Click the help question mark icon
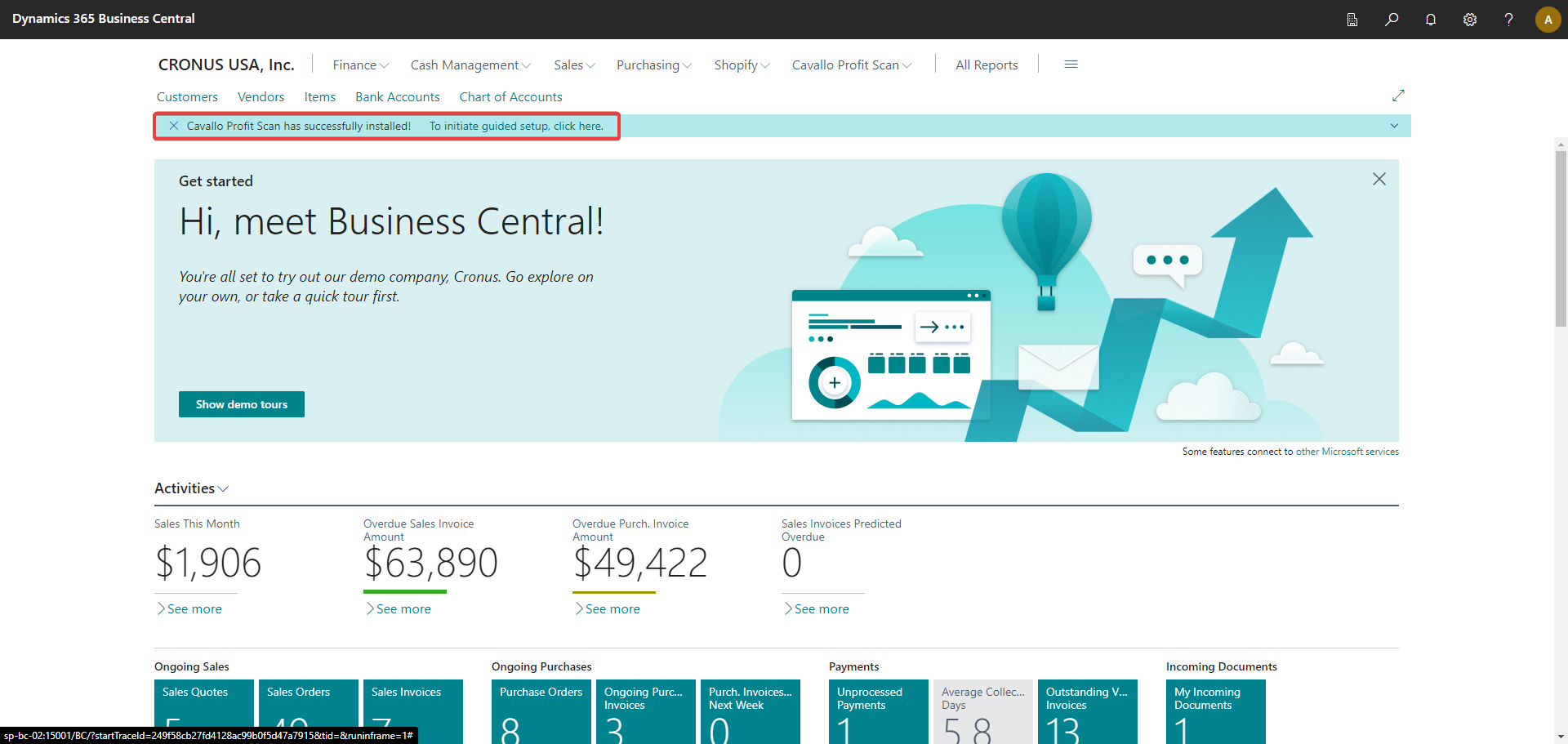Screen dimensions: 1568x744 (x=1508, y=20)
